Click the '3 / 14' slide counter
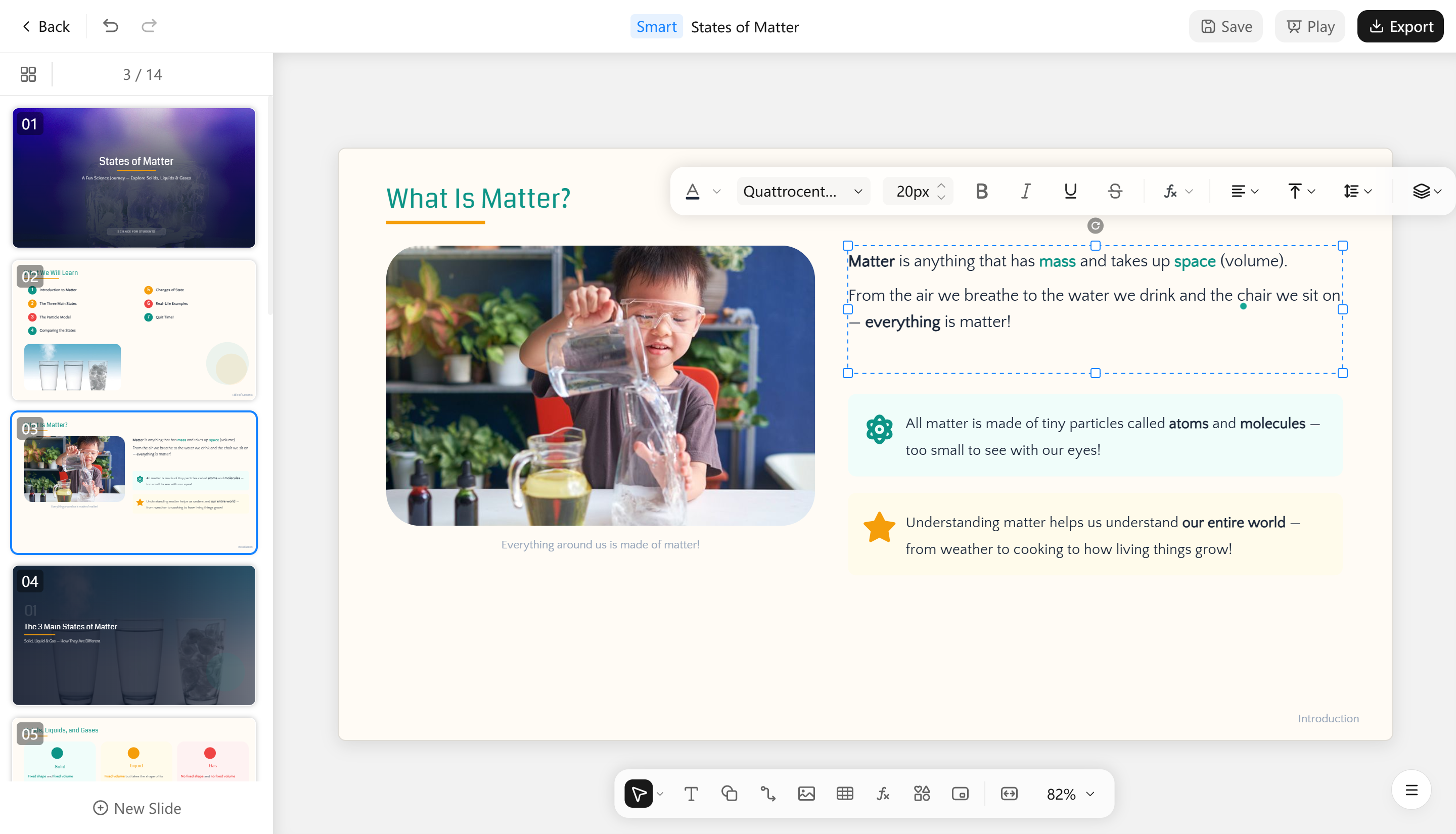This screenshot has width=1456, height=834. (142, 74)
